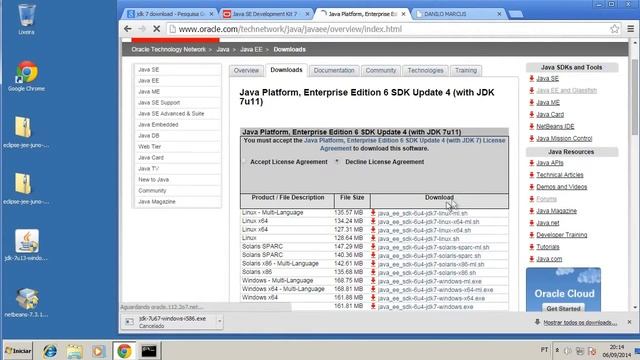
Task: Open the Technologies tab
Action: pyautogui.click(x=425, y=70)
